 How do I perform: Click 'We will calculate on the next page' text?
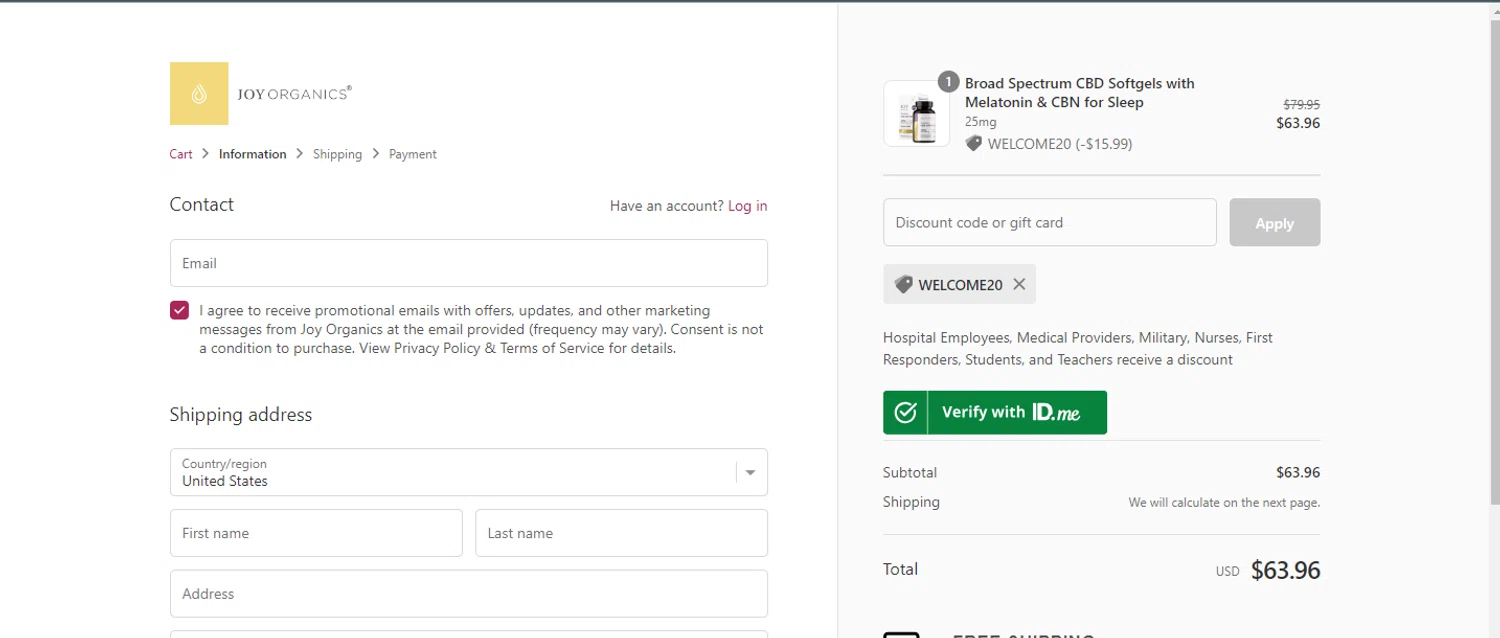click(1224, 502)
